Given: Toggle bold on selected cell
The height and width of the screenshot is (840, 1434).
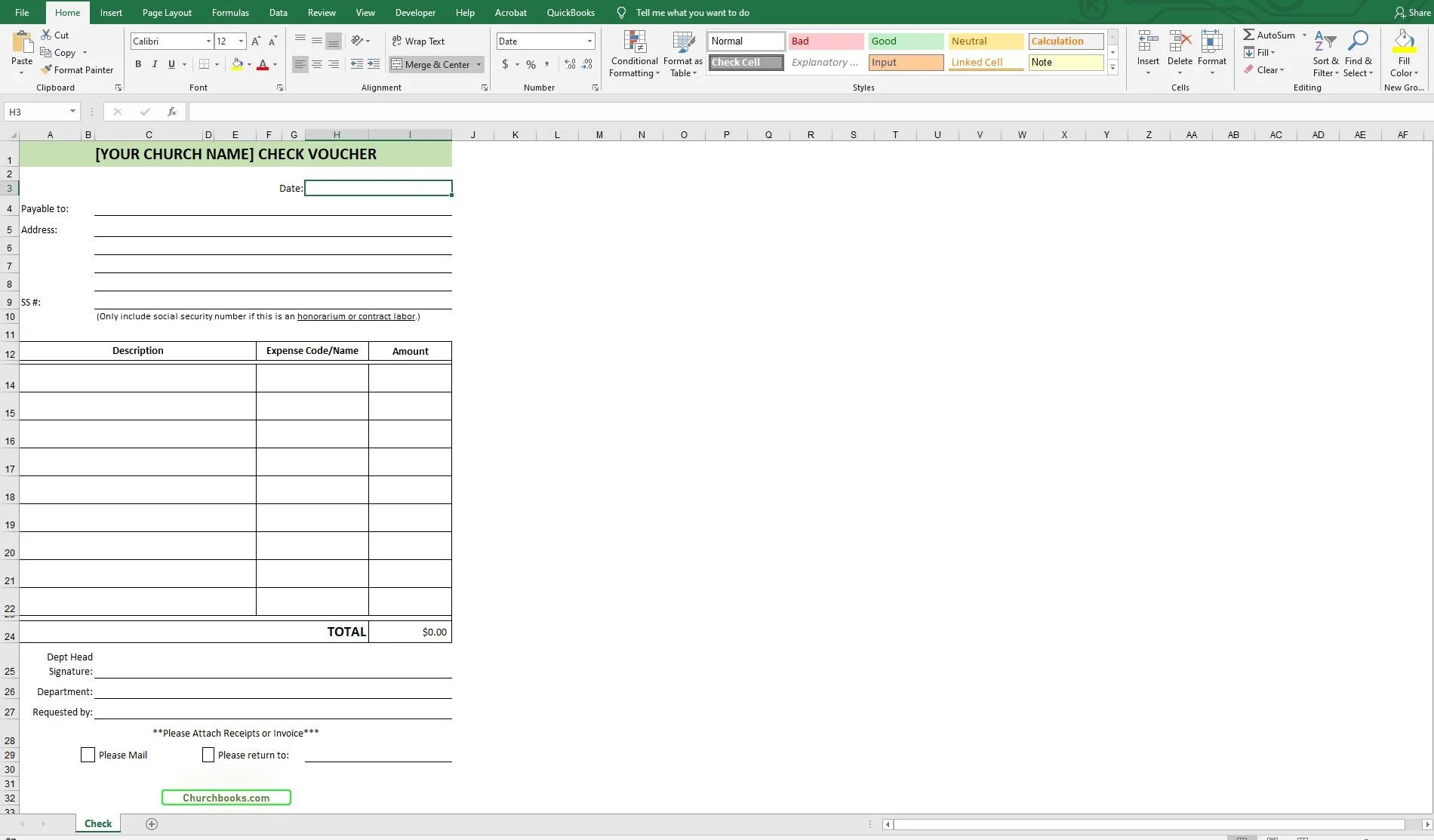Looking at the screenshot, I should click(x=138, y=64).
